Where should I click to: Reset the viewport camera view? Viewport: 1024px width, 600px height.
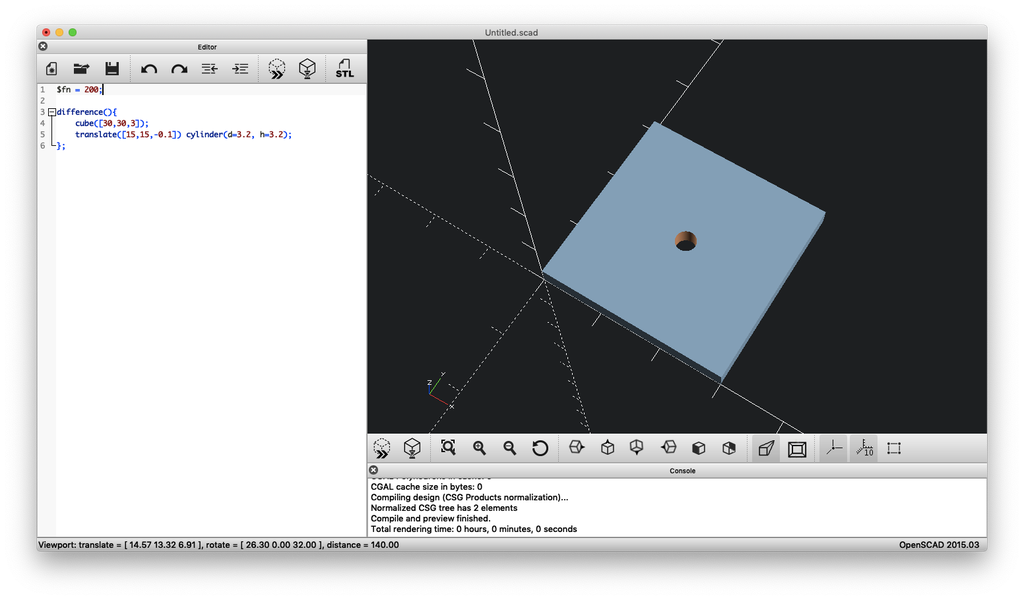541,448
